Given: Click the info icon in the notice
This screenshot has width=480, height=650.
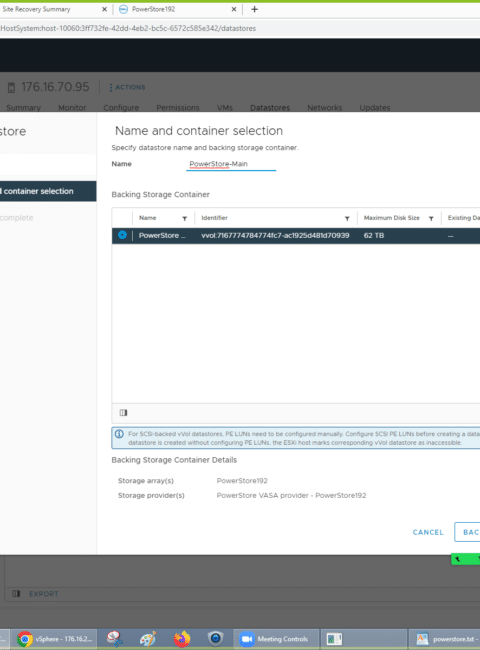Looking at the screenshot, I should point(119,434).
